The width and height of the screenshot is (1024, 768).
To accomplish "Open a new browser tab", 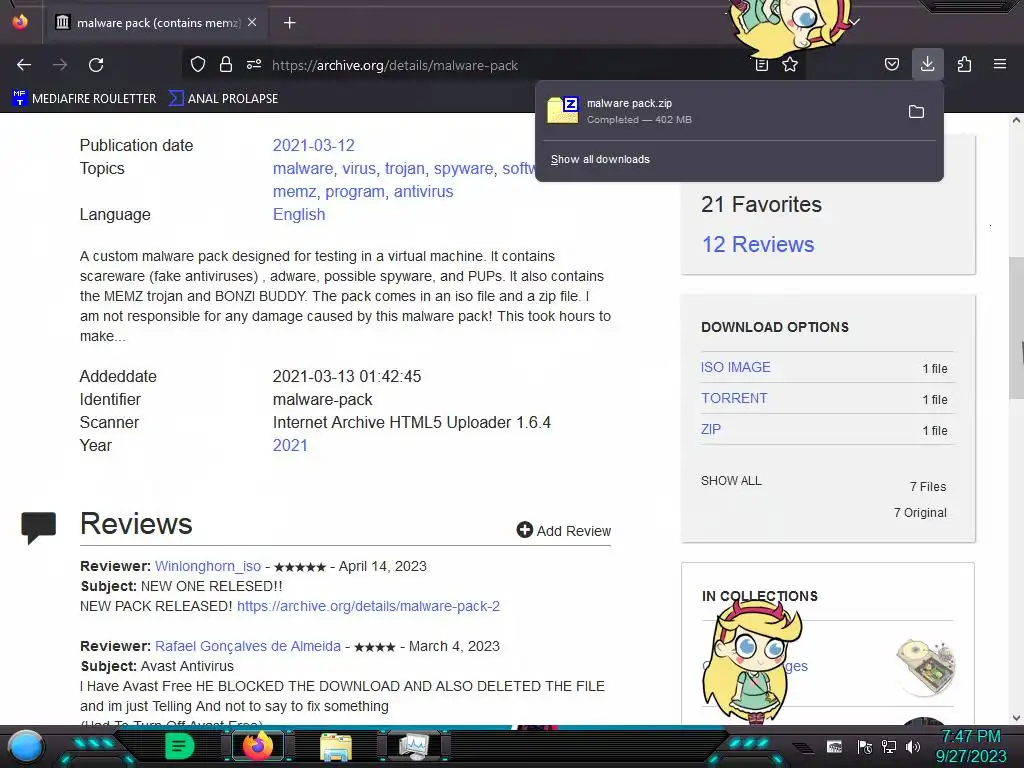I will pos(289,23).
